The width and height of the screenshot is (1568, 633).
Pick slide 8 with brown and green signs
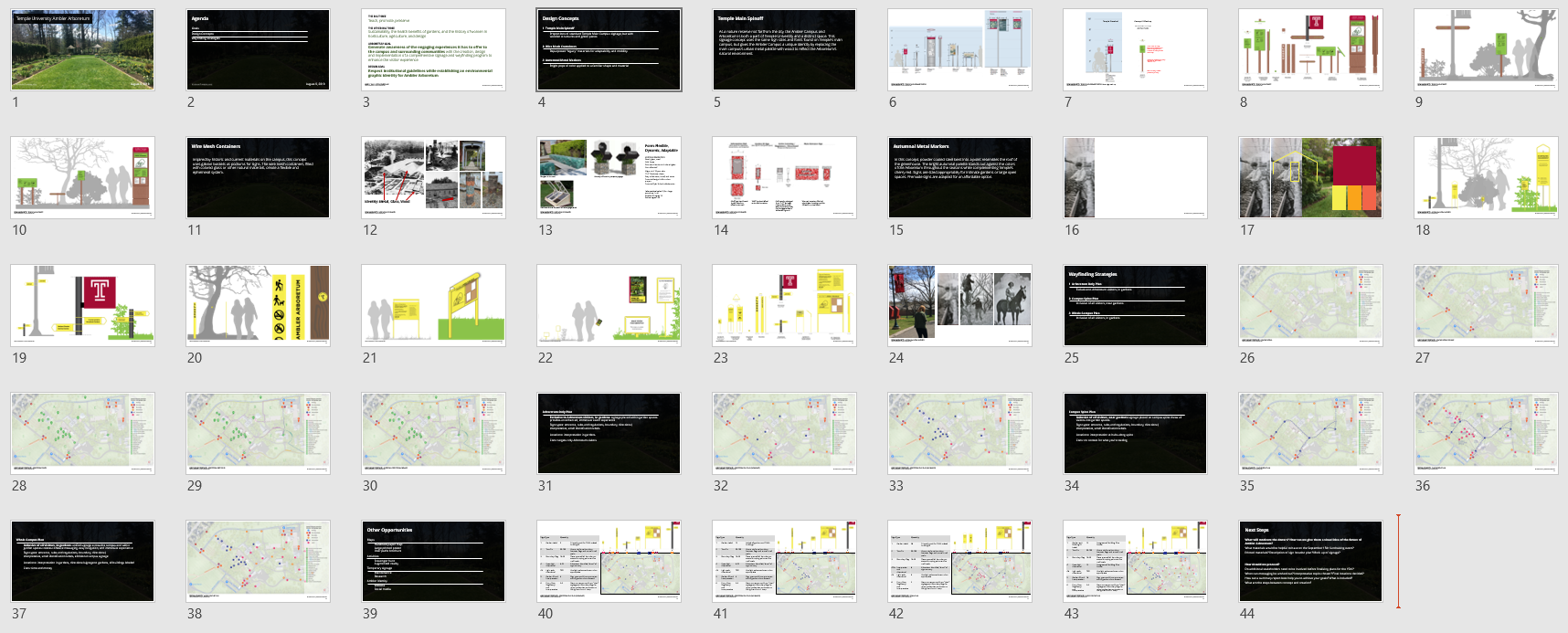coord(1311,50)
